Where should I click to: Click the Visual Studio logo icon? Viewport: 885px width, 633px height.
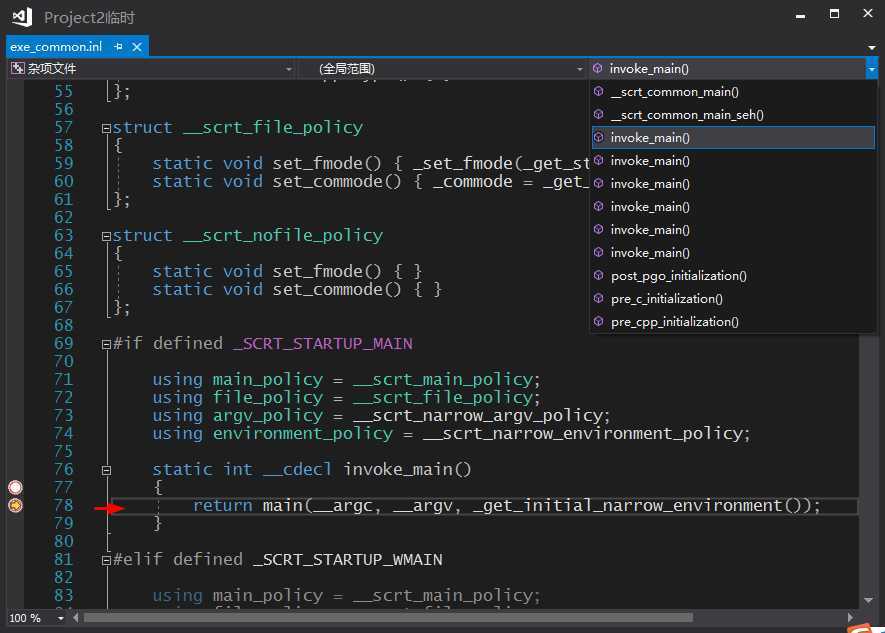[x=22, y=17]
